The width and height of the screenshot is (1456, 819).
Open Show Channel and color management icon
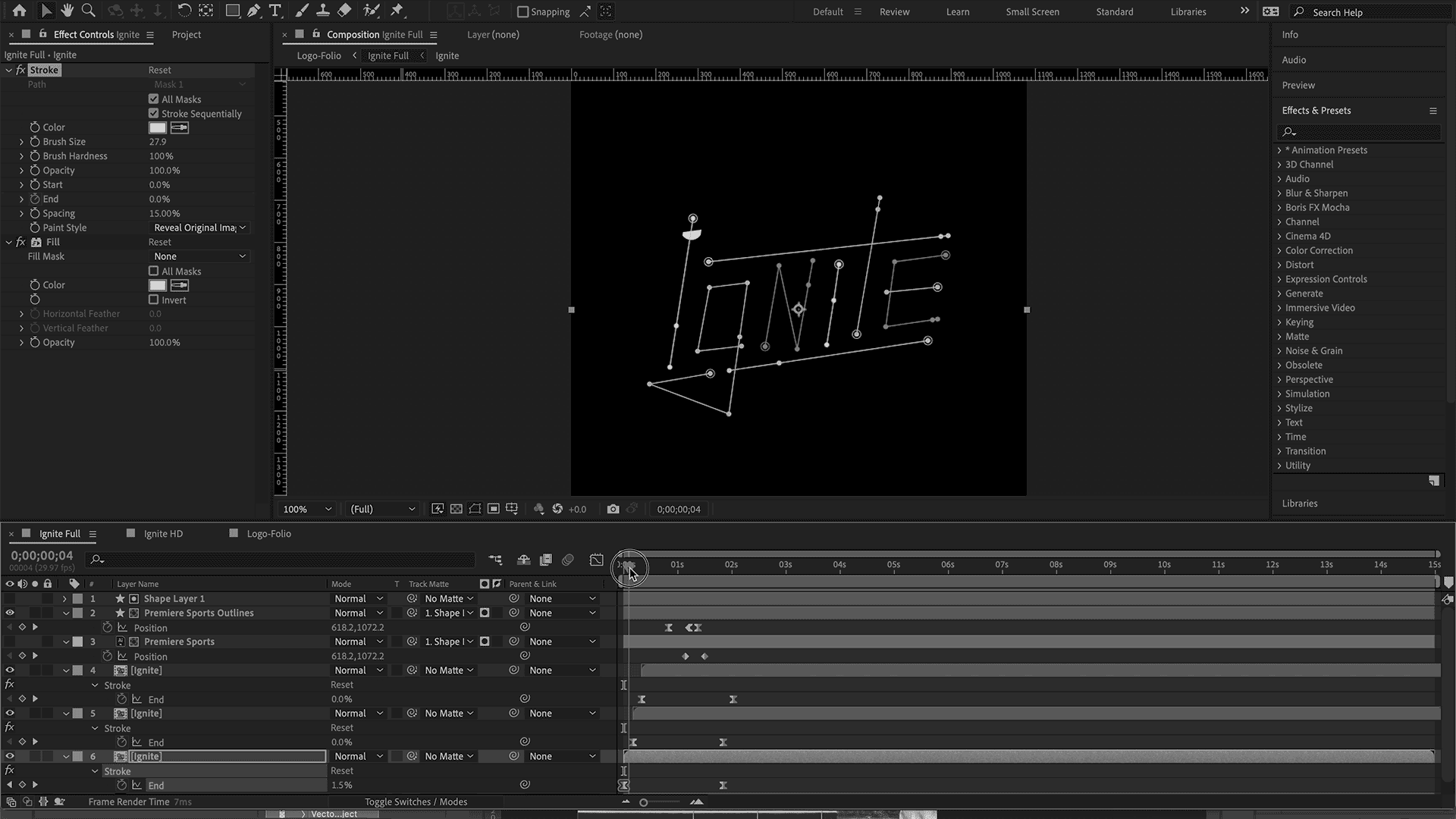click(538, 509)
